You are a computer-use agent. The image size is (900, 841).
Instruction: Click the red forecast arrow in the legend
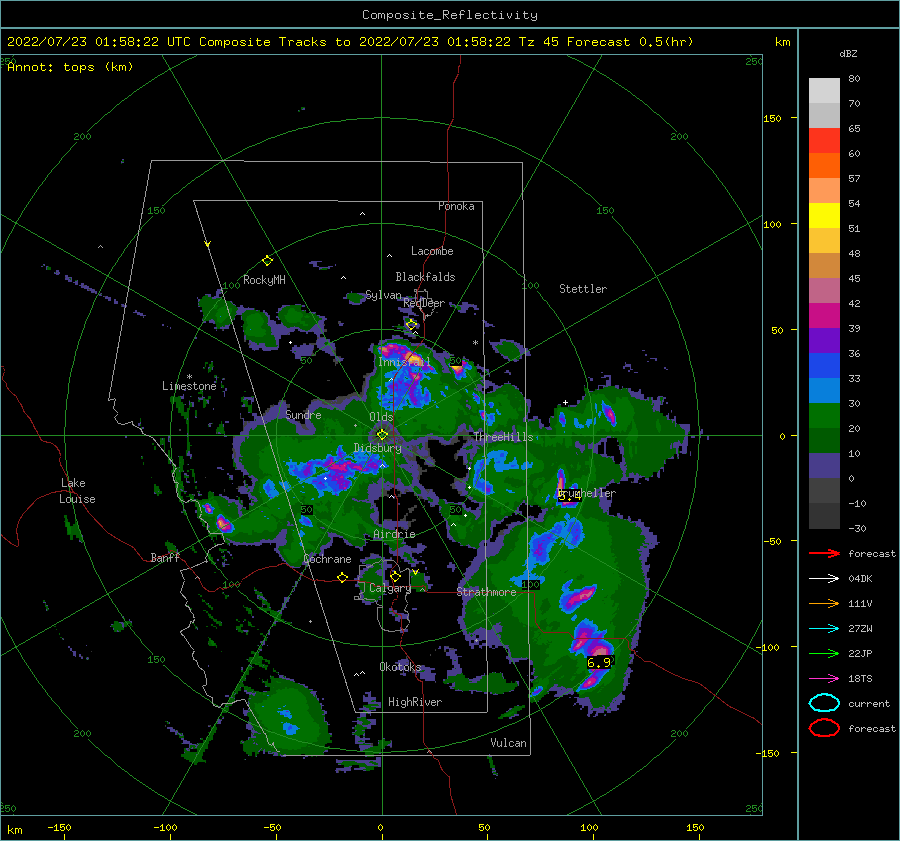[824, 553]
